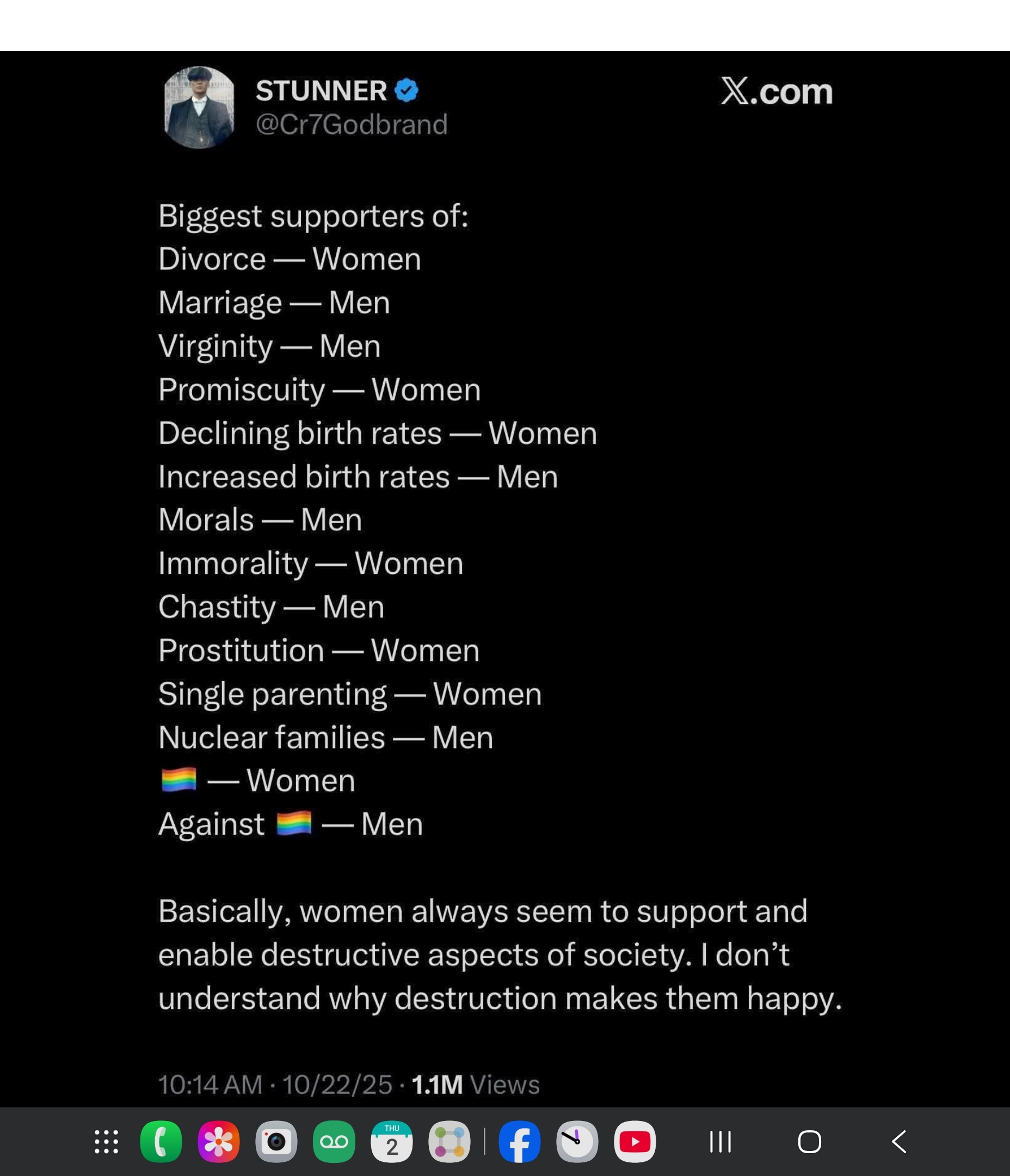Viewport: 1010px width, 1176px height.
Task: Launch the Camera app
Action: [276, 1141]
